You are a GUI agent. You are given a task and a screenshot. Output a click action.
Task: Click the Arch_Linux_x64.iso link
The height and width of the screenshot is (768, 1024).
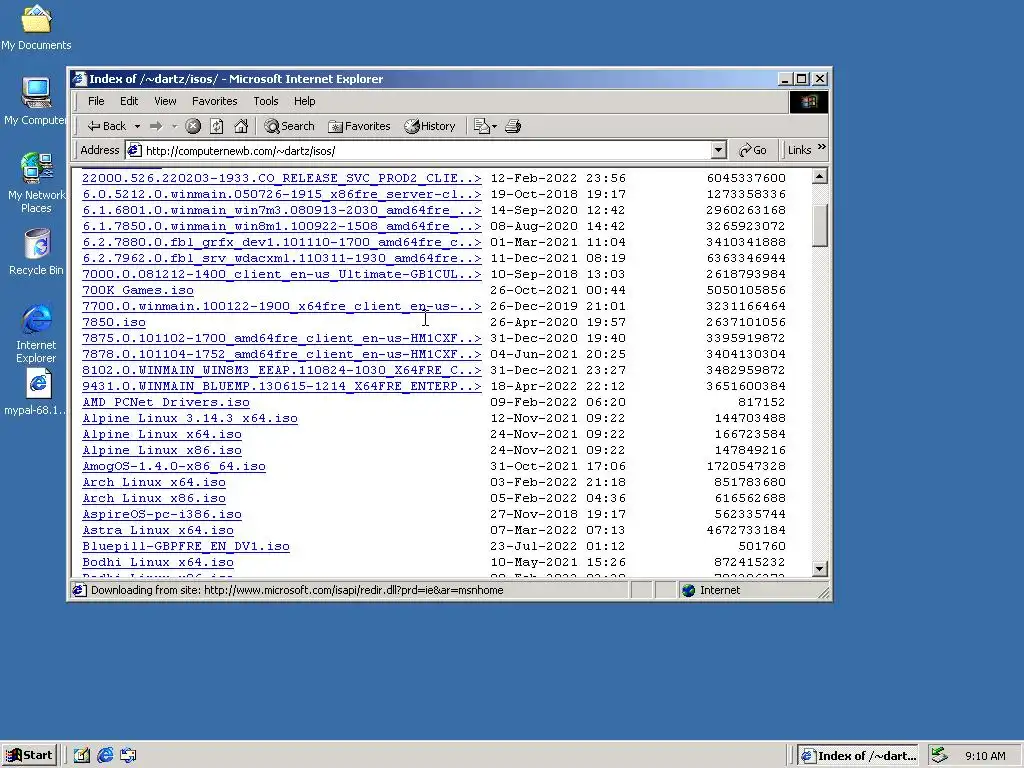pos(154,482)
